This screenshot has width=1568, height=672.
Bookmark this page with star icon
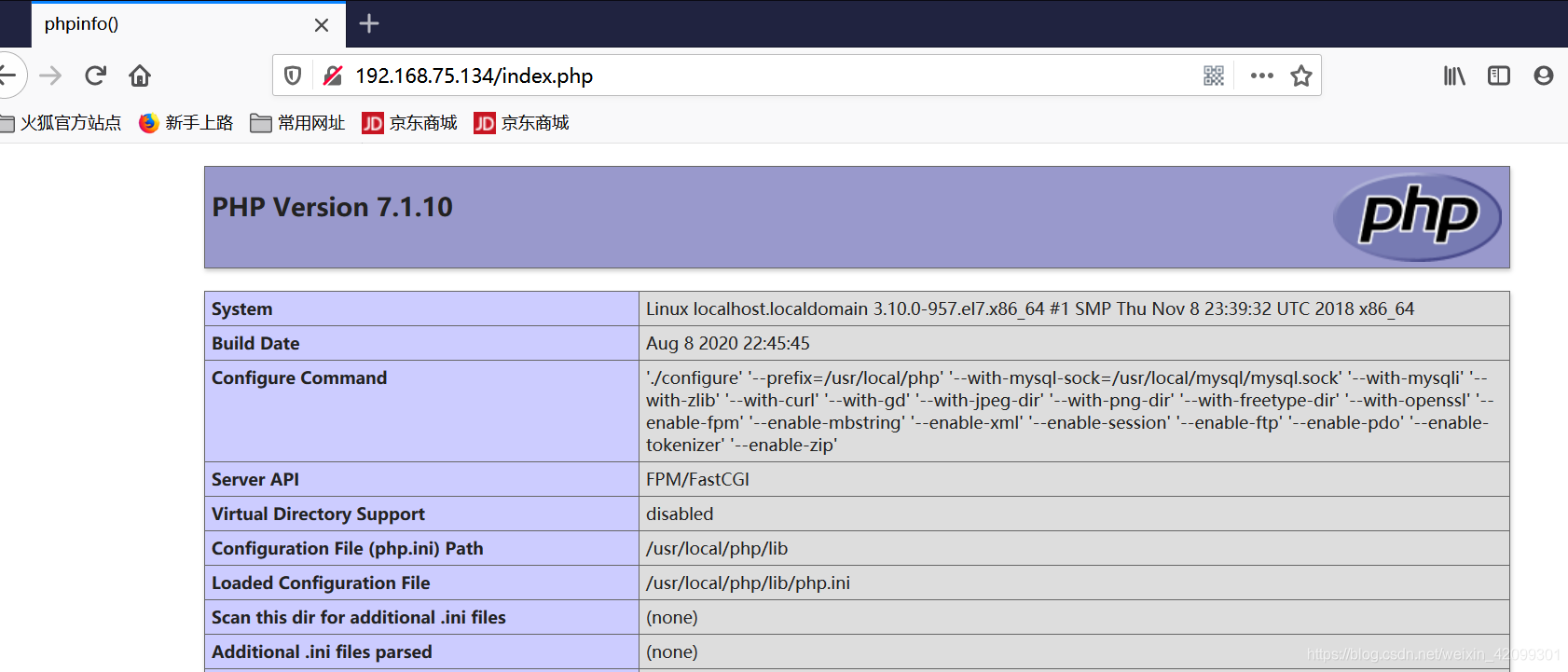pos(1301,75)
